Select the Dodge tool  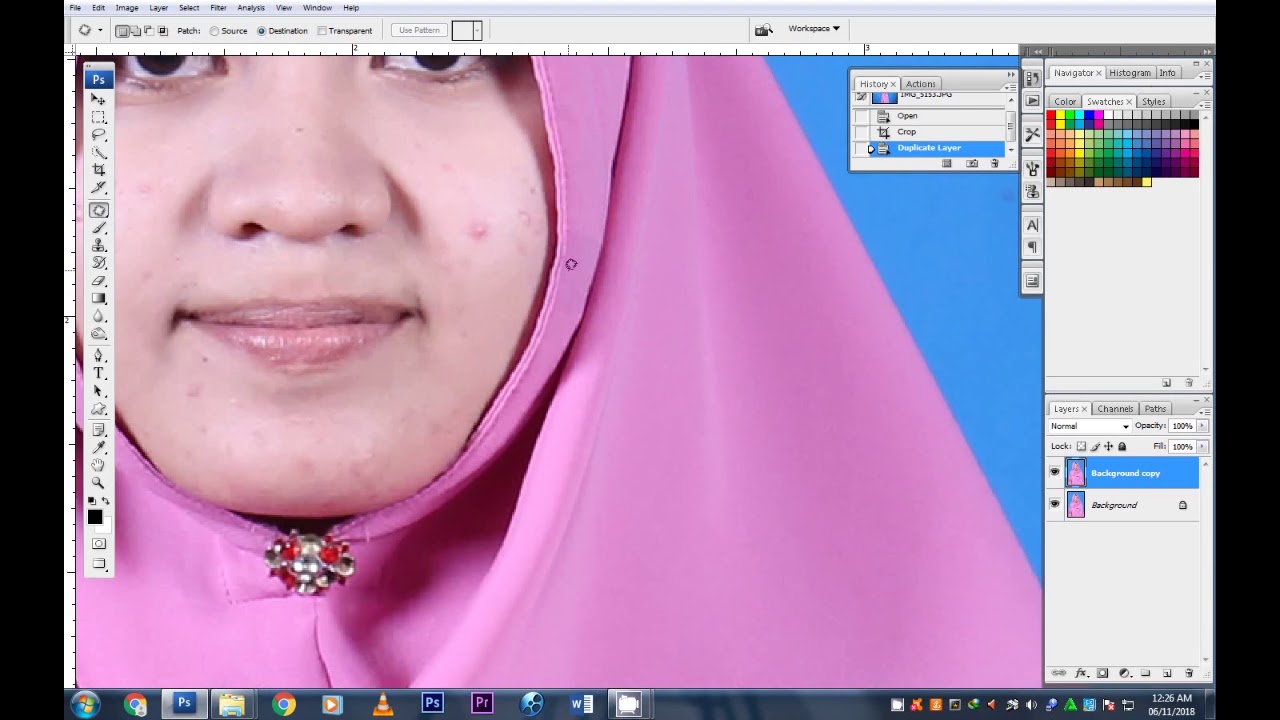[98, 334]
